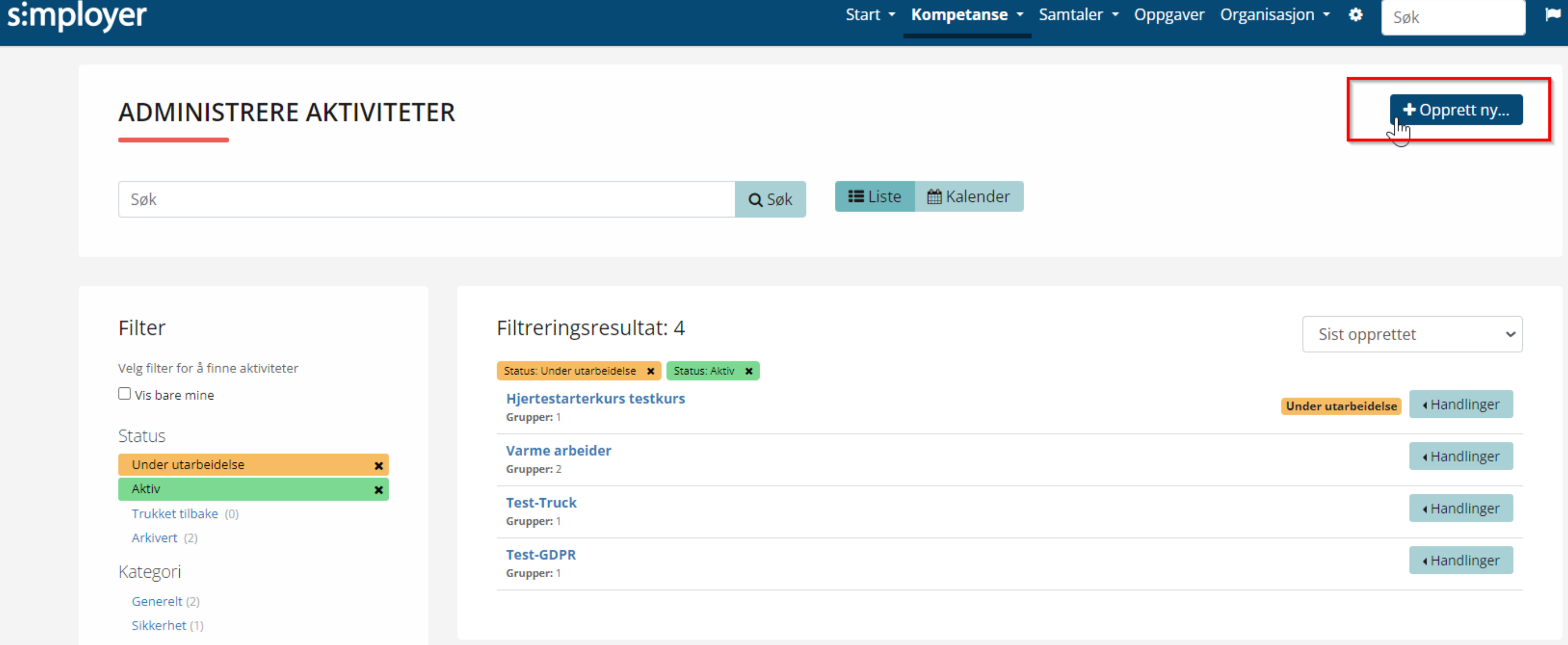Click the Søk search button

pyautogui.click(x=770, y=199)
